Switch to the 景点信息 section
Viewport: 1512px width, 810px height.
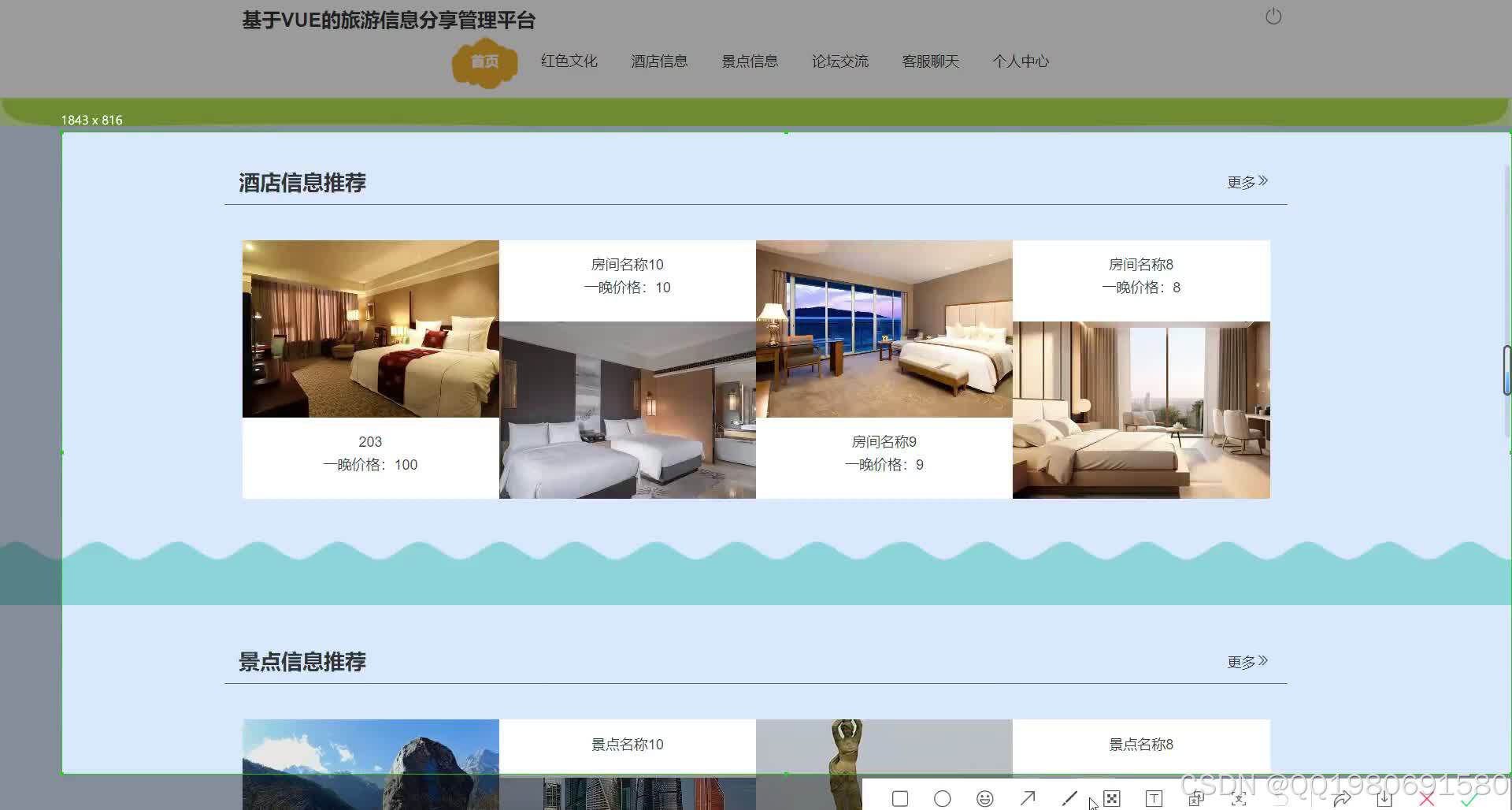pyautogui.click(x=750, y=61)
